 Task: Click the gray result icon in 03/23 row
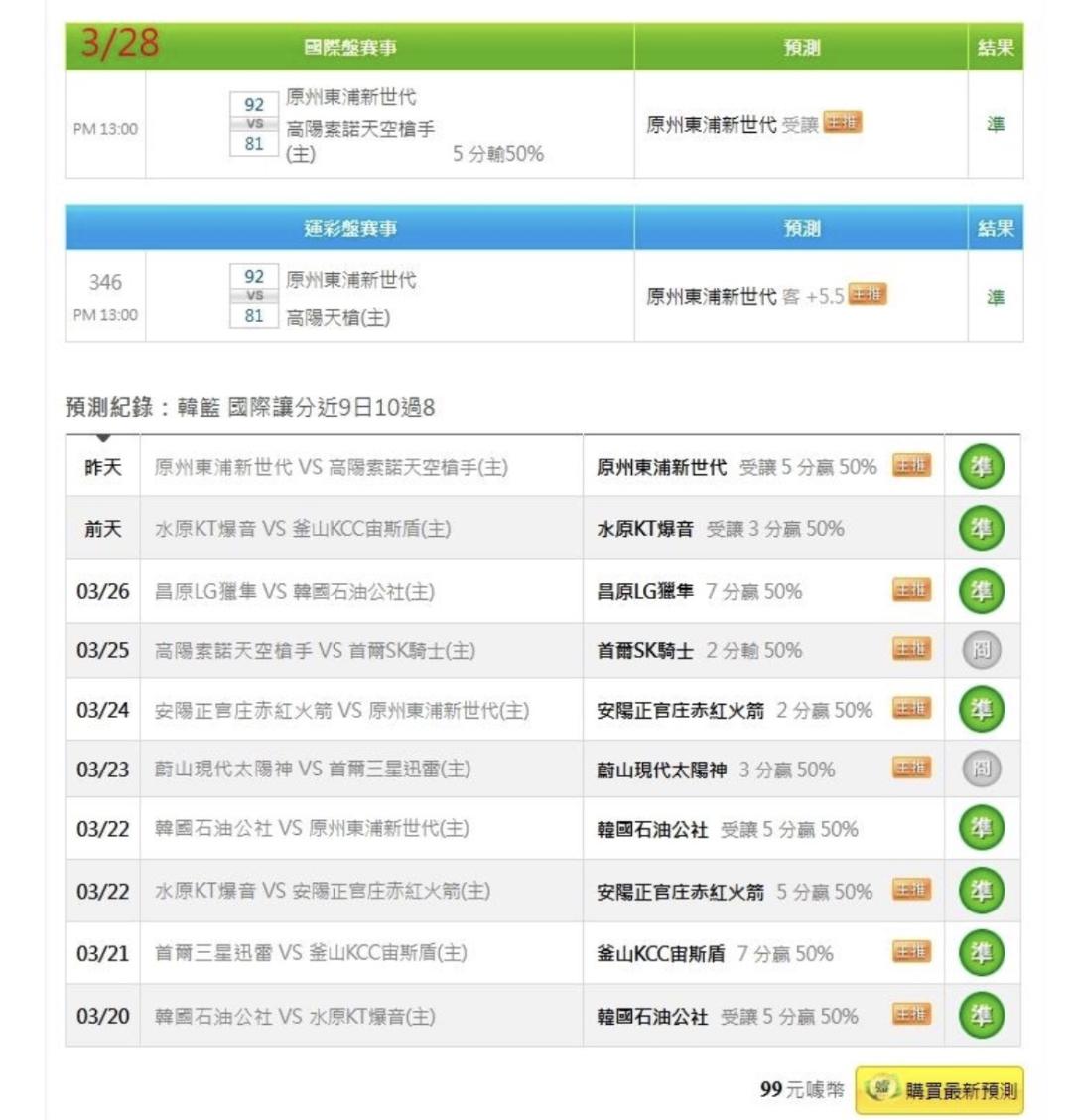coord(982,769)
